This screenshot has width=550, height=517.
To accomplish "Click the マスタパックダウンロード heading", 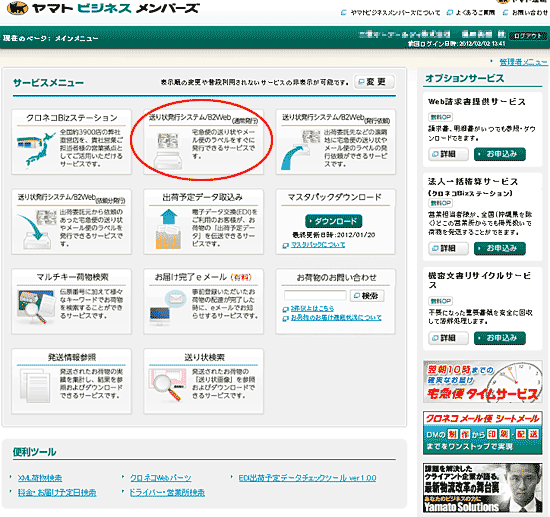I will coord(334,197).
